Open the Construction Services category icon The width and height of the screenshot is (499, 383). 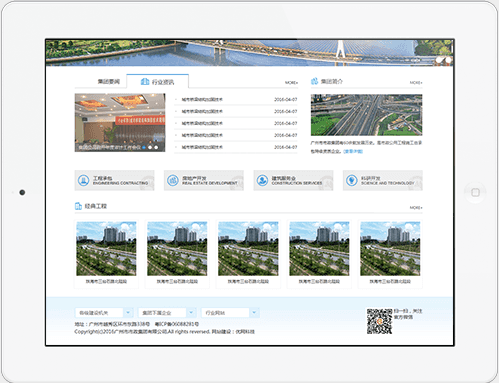262,180
